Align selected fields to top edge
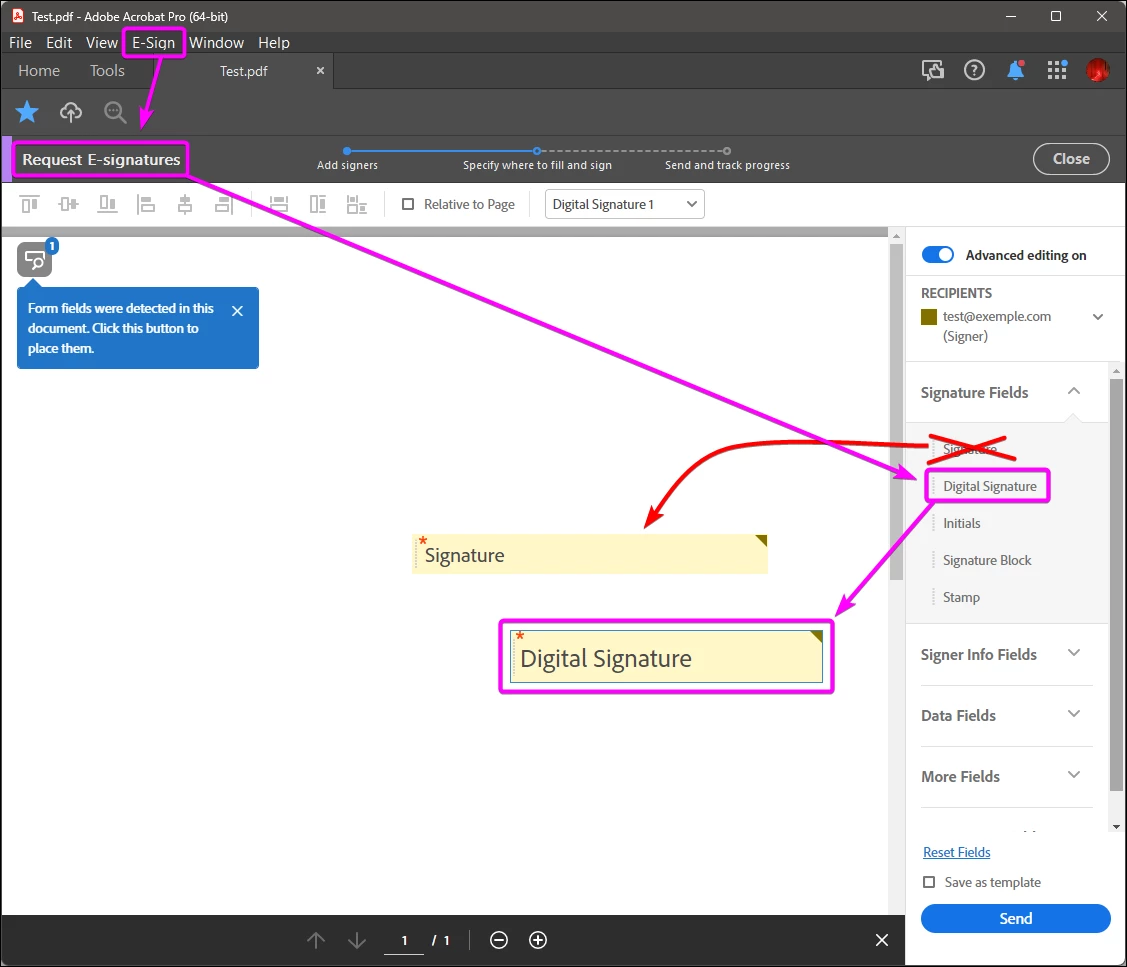This screenshot has height=967, width=1127. click(x=29, y=204)
